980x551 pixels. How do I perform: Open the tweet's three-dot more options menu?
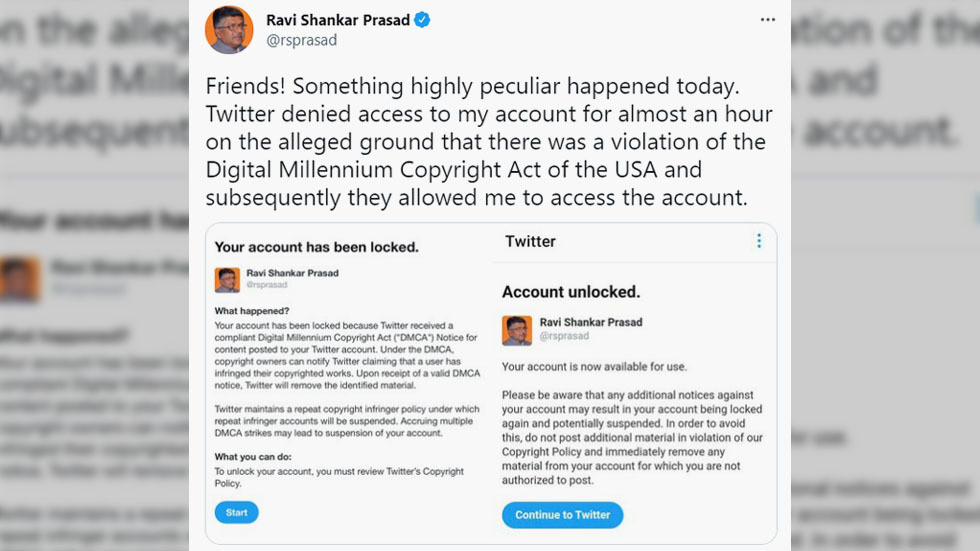tap(768, 20)
